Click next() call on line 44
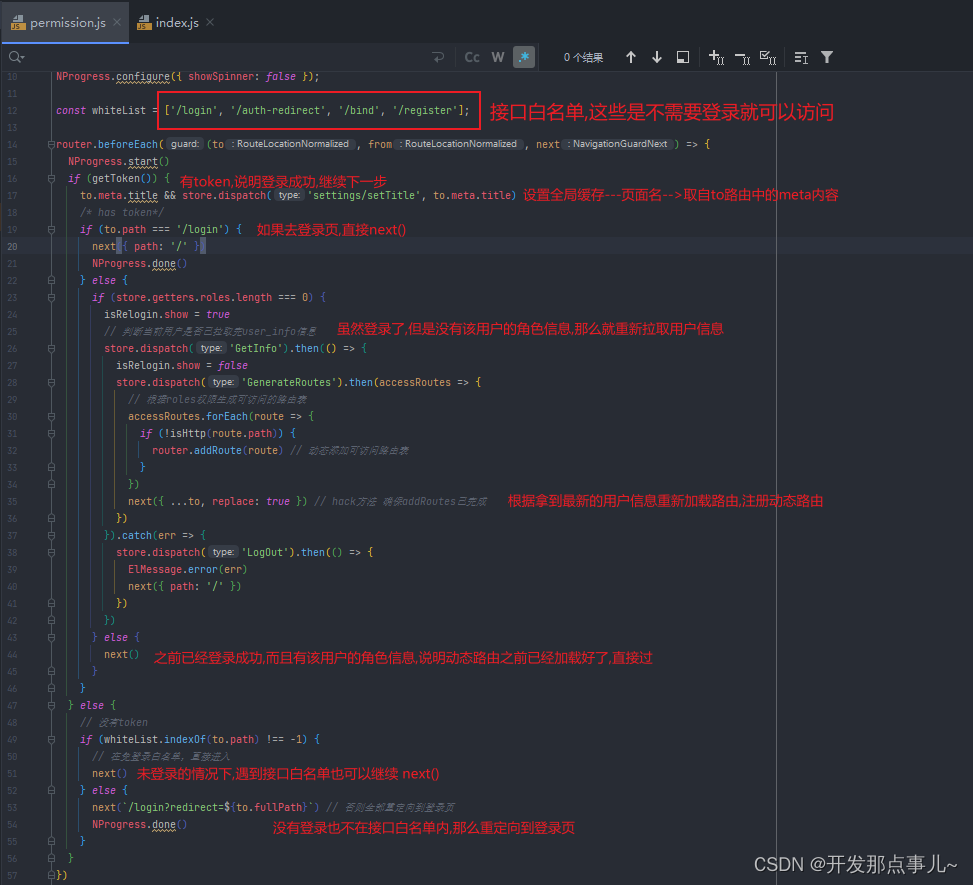The image size is (973, 885). pos(122,655)
